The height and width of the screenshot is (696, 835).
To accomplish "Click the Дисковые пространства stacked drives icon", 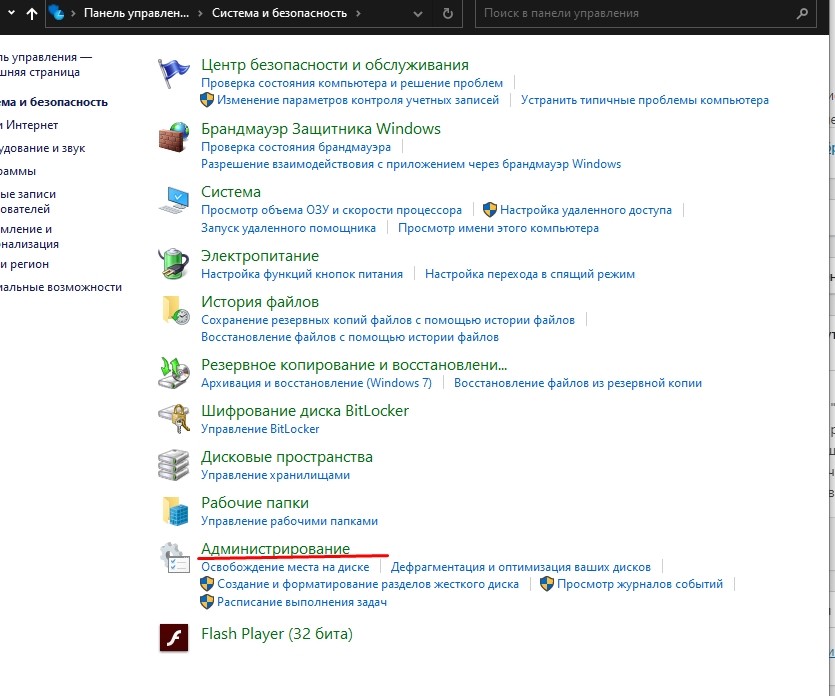I will click(174, 465).
